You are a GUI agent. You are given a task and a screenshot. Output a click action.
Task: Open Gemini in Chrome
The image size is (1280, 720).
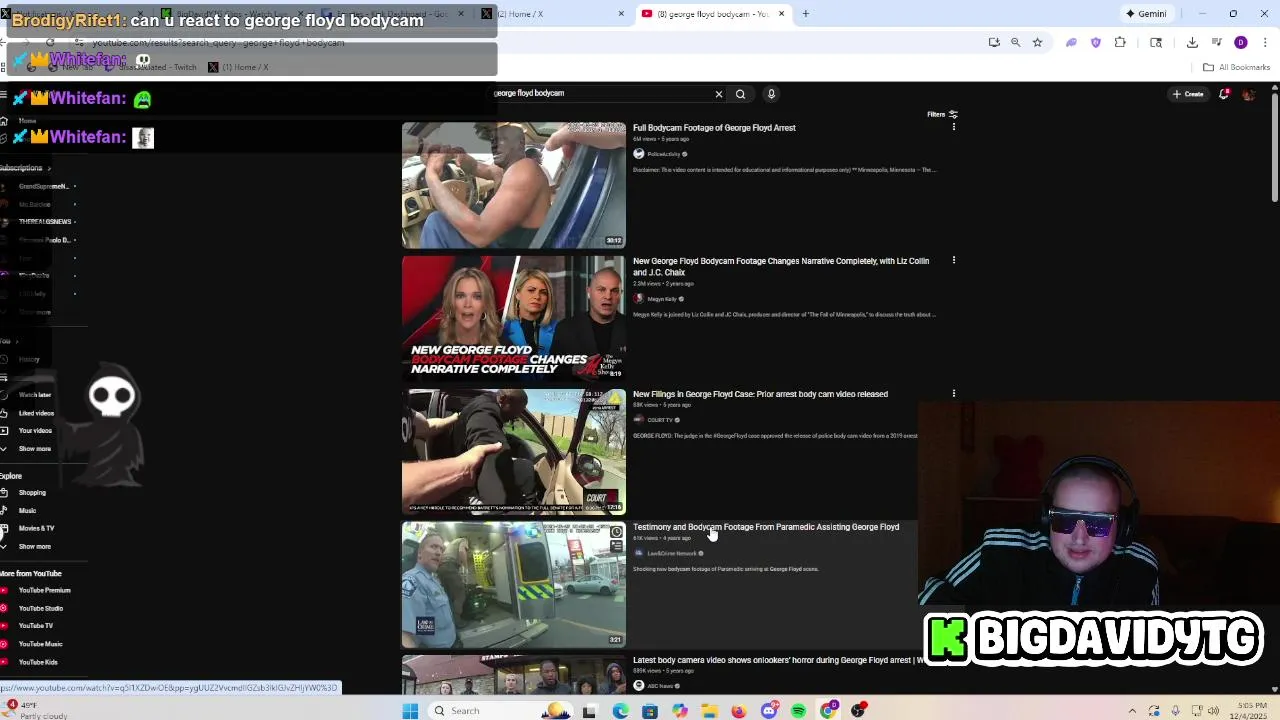point(1146,14)
